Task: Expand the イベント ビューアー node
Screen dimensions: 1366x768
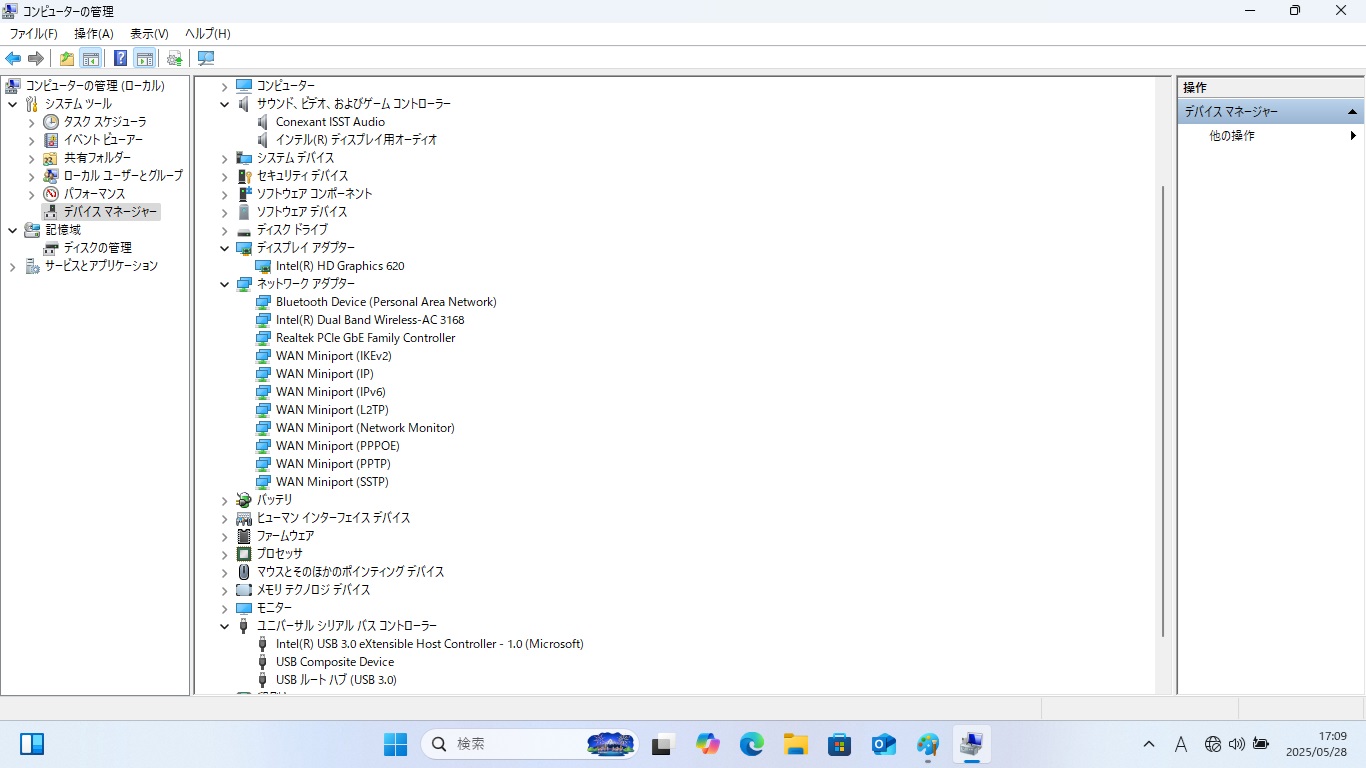Action: pyautogui.click(x=31, y=140)
